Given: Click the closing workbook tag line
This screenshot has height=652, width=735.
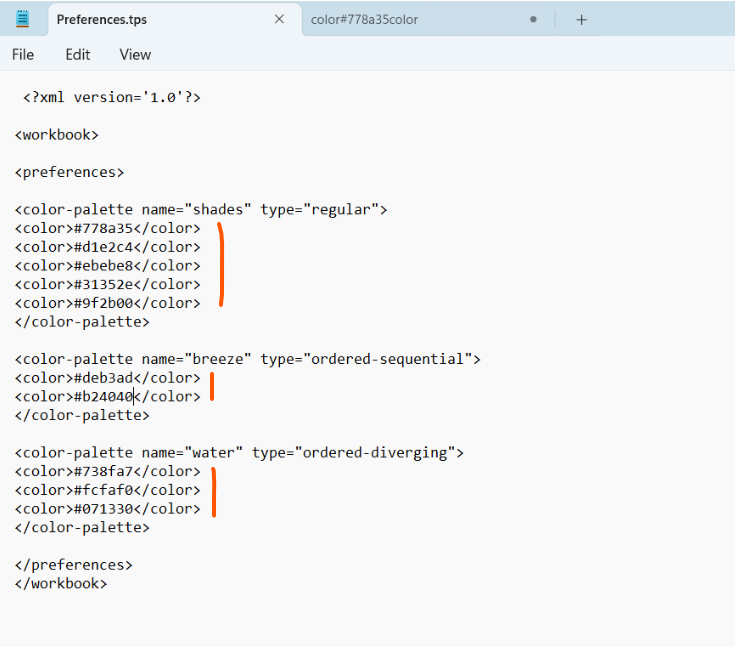Looking at the screenshot, I should pos(61,583).
